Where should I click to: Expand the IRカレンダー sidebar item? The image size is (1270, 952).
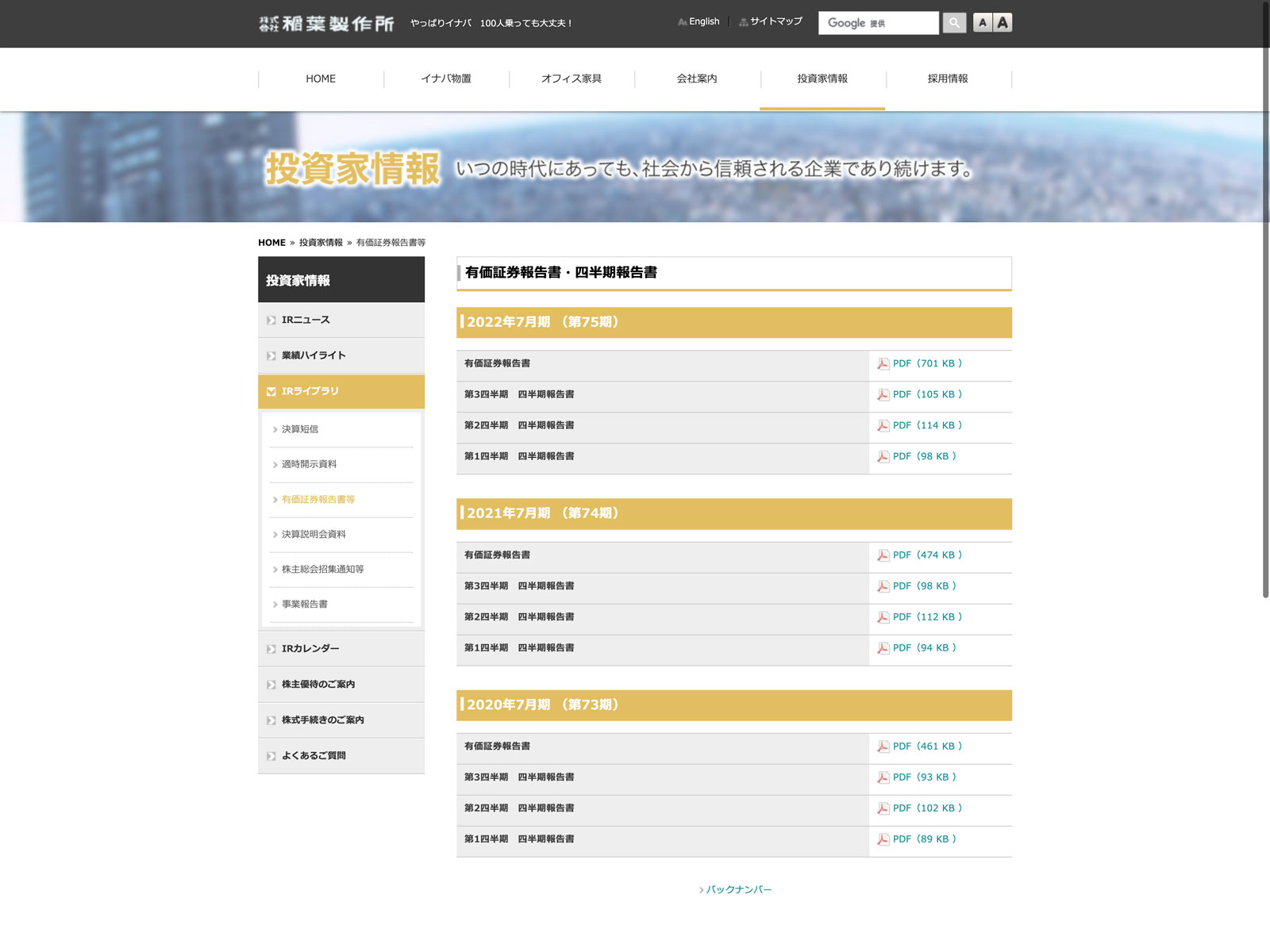click(x=341, y=649)
